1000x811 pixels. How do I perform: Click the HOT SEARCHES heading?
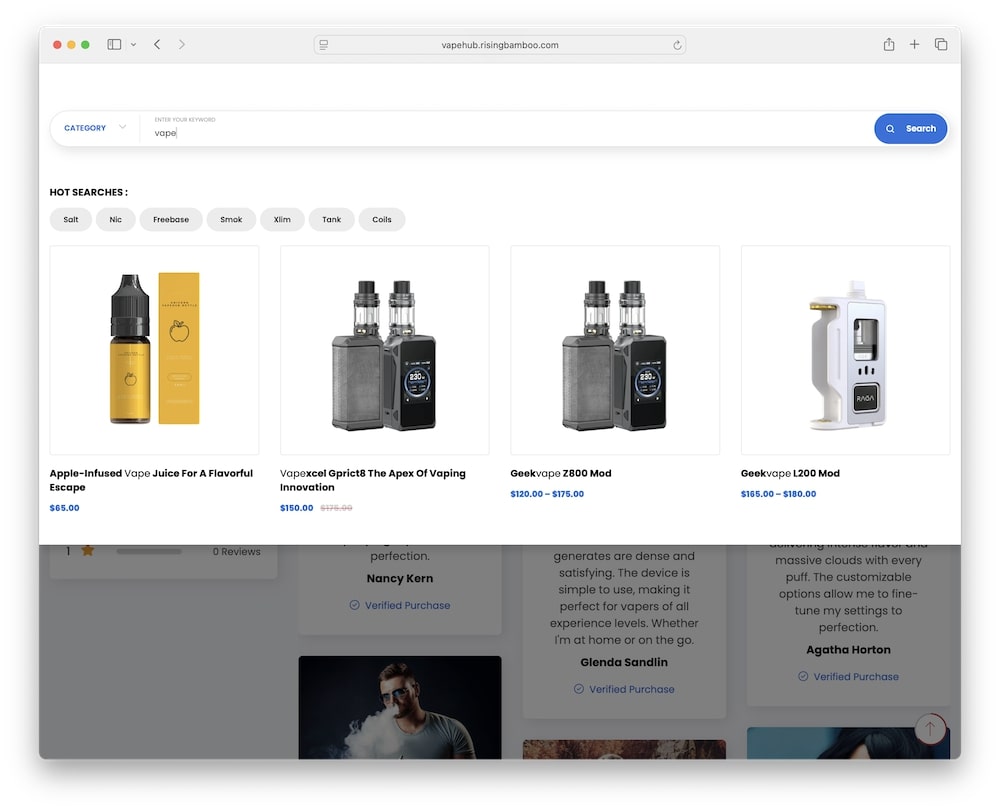pos(89,192)
